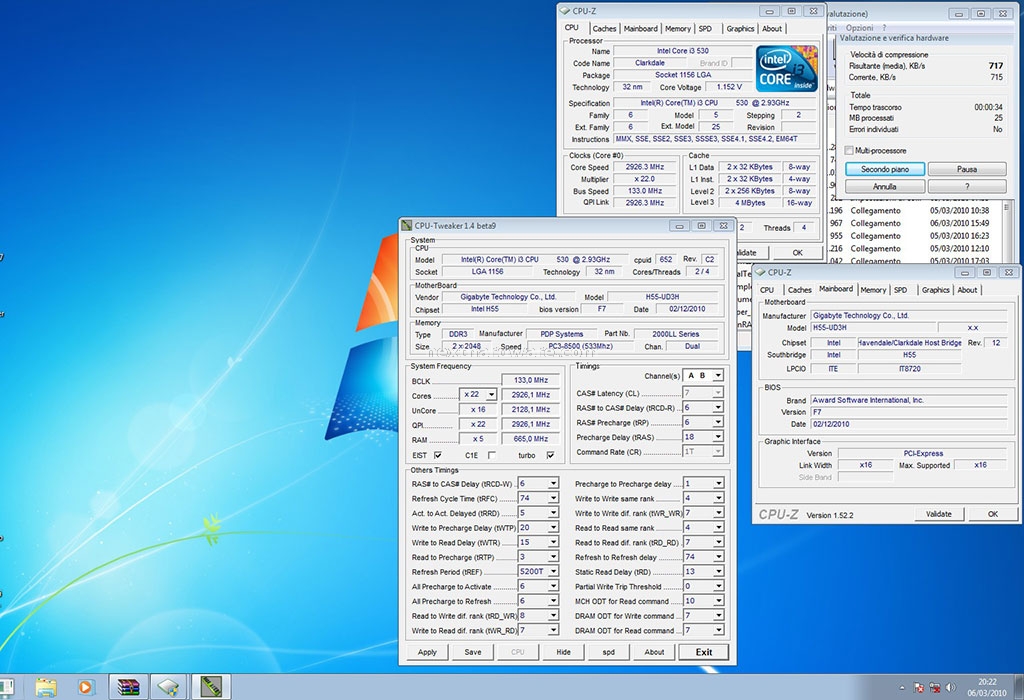Click the "2000LL Series" part number value
Viewport: 1024px width, 700px height.
point(675,334)
